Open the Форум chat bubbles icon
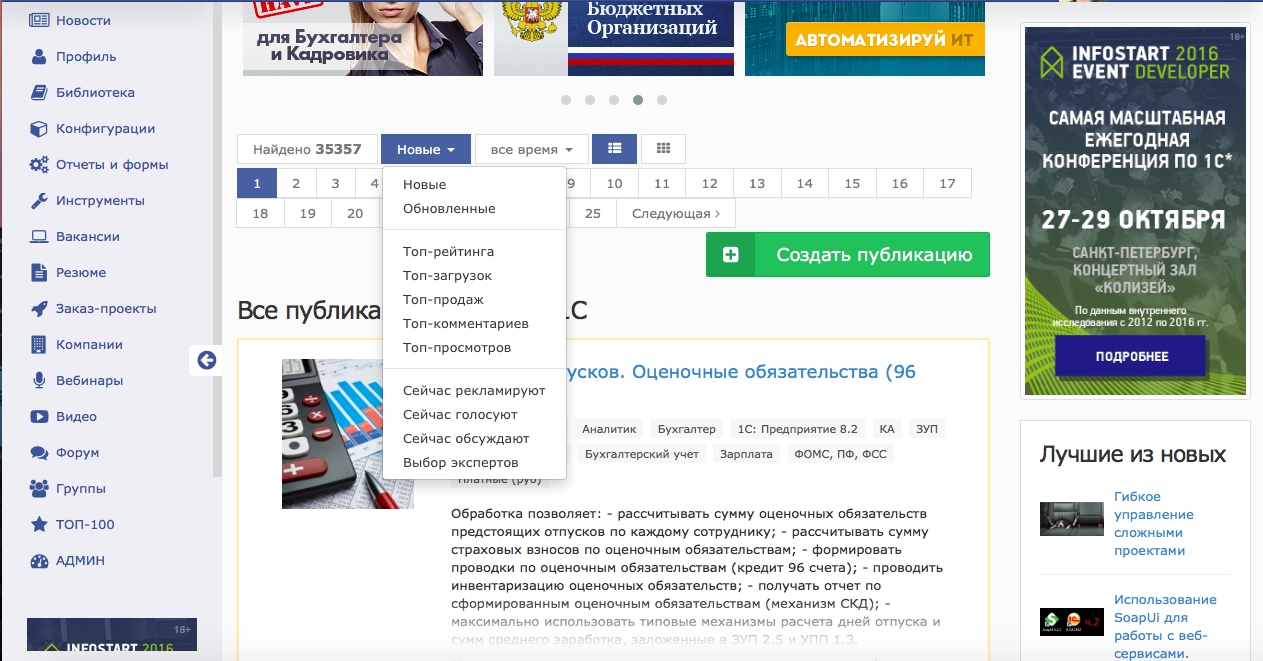The image size is (1263, 661). click(x=39, y=452)
